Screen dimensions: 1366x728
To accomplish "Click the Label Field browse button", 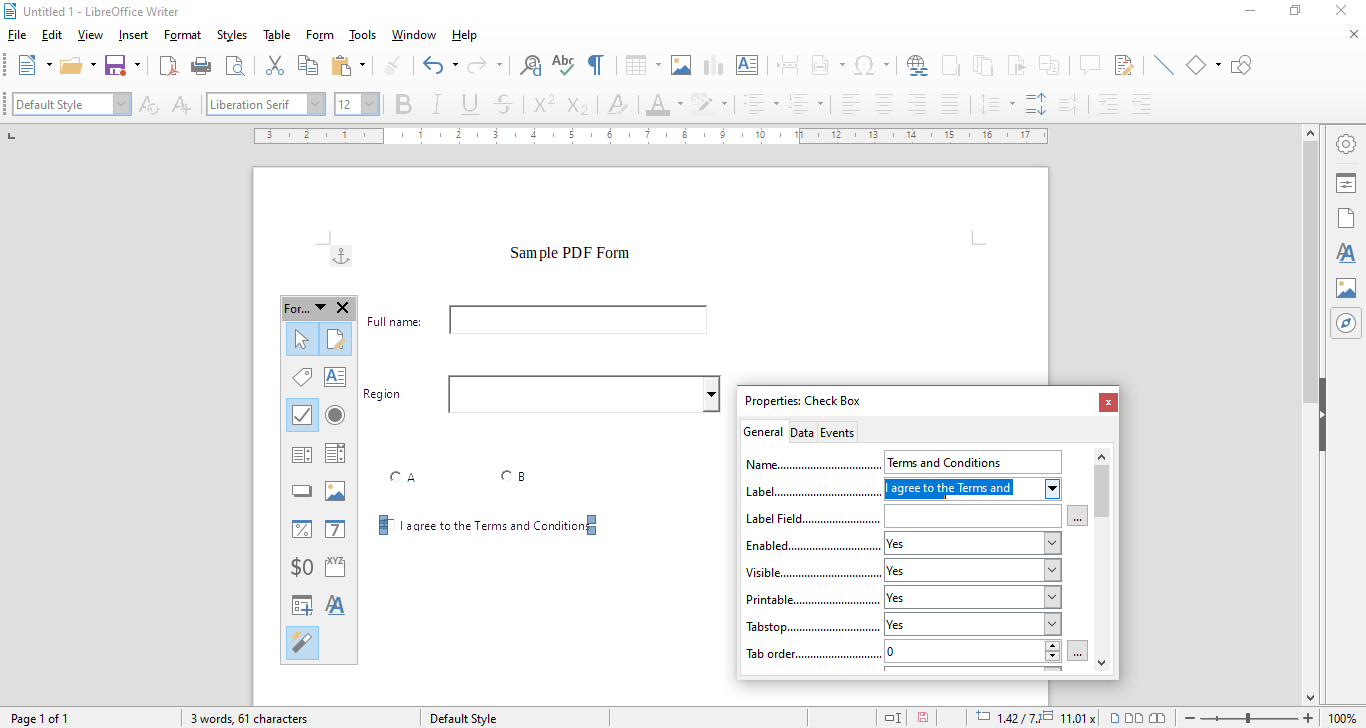I will [1077, 515].
